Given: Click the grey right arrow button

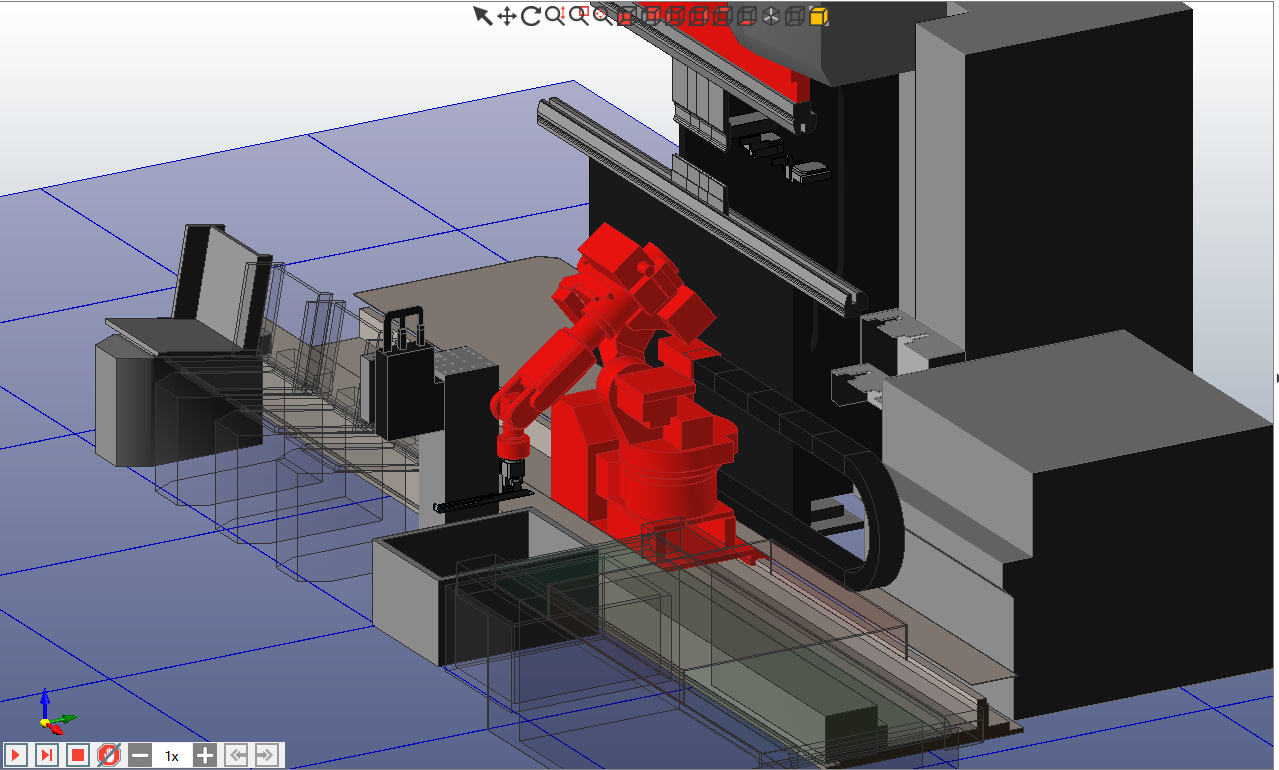Looking at the screenshot, I should click(x=266, y=755).
